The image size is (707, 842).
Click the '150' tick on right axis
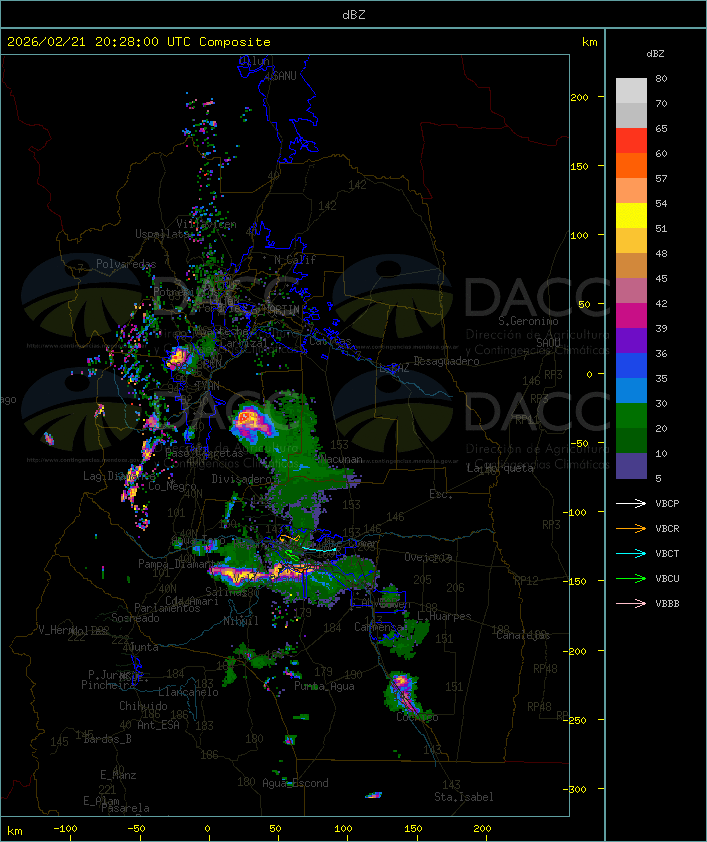[x=579, y=166]
